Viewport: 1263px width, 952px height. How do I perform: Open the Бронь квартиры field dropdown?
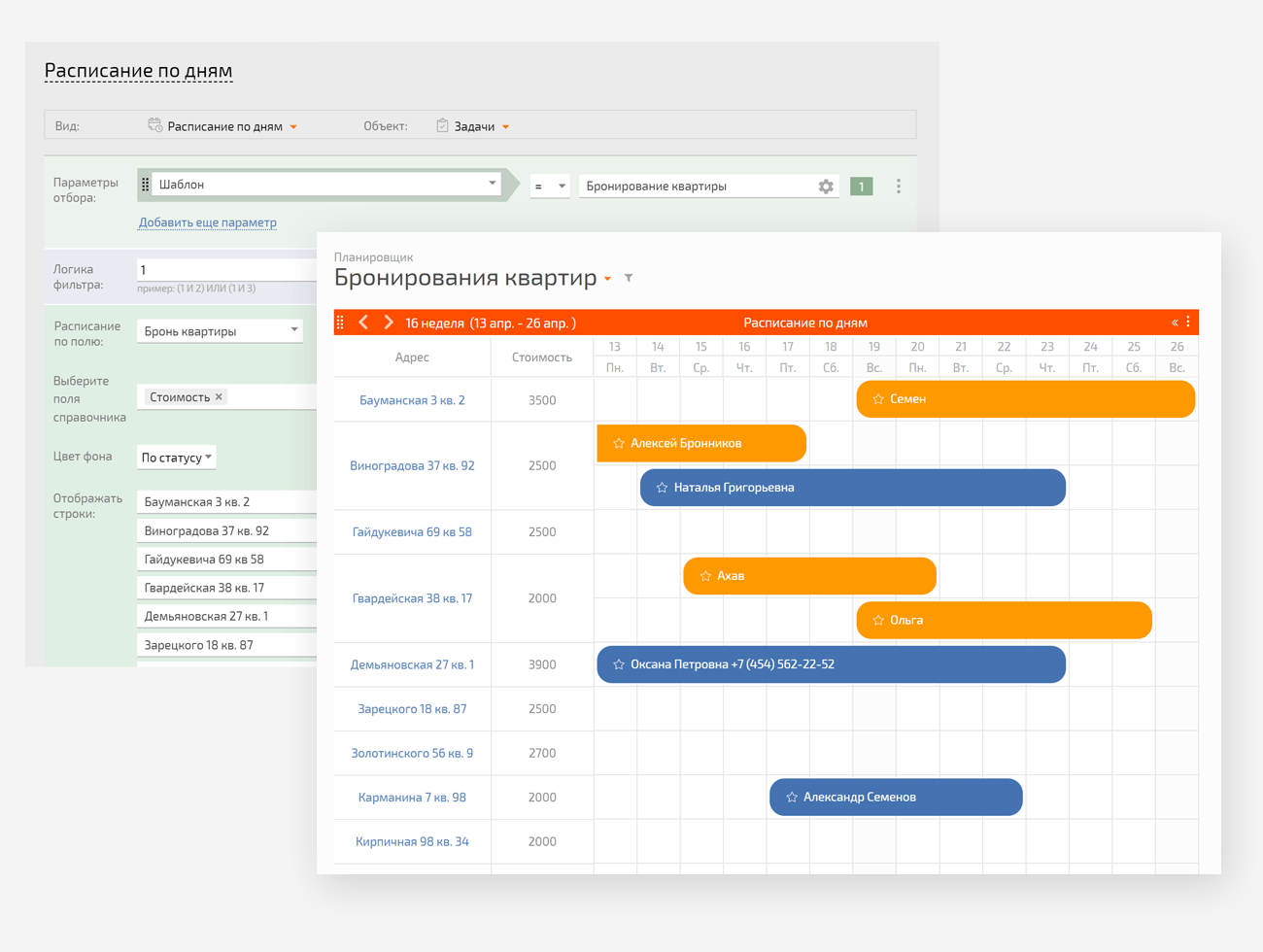tap(220, 331)
